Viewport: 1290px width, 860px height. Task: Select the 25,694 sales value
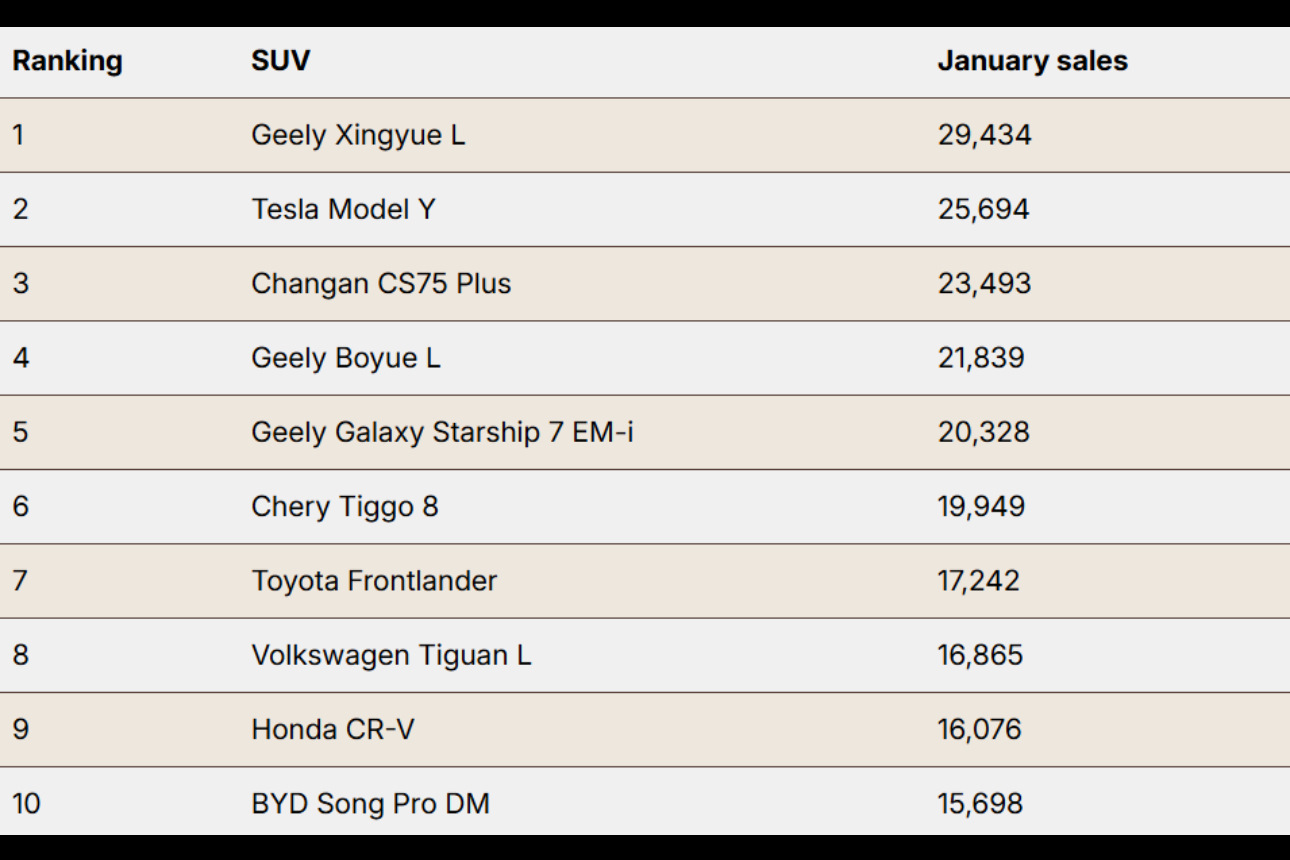coord(983,209)
